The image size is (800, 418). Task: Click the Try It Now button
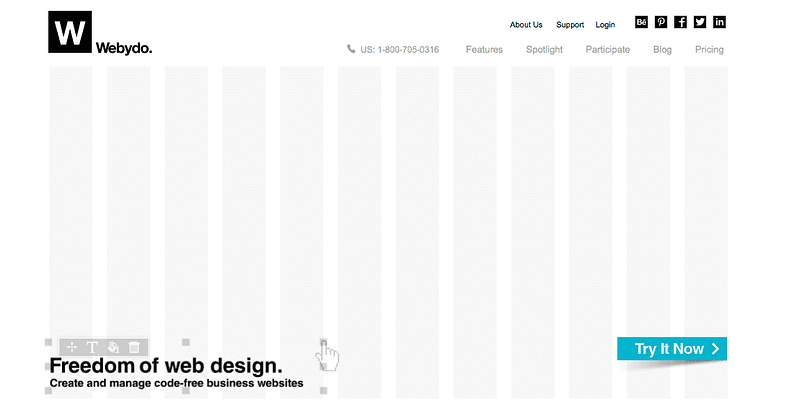click(x=672, y=349)
